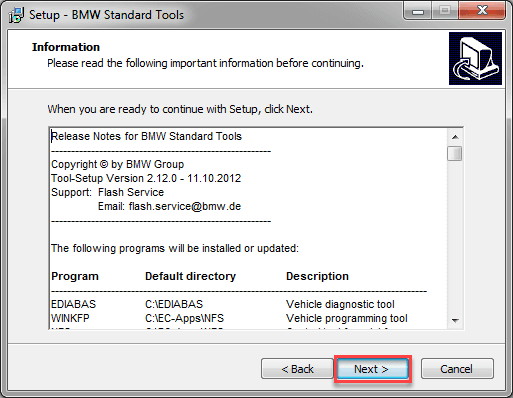Click the 'Support: Flash Service' line
This screenshot has width=513, height=398.
[x=107, y=192]
